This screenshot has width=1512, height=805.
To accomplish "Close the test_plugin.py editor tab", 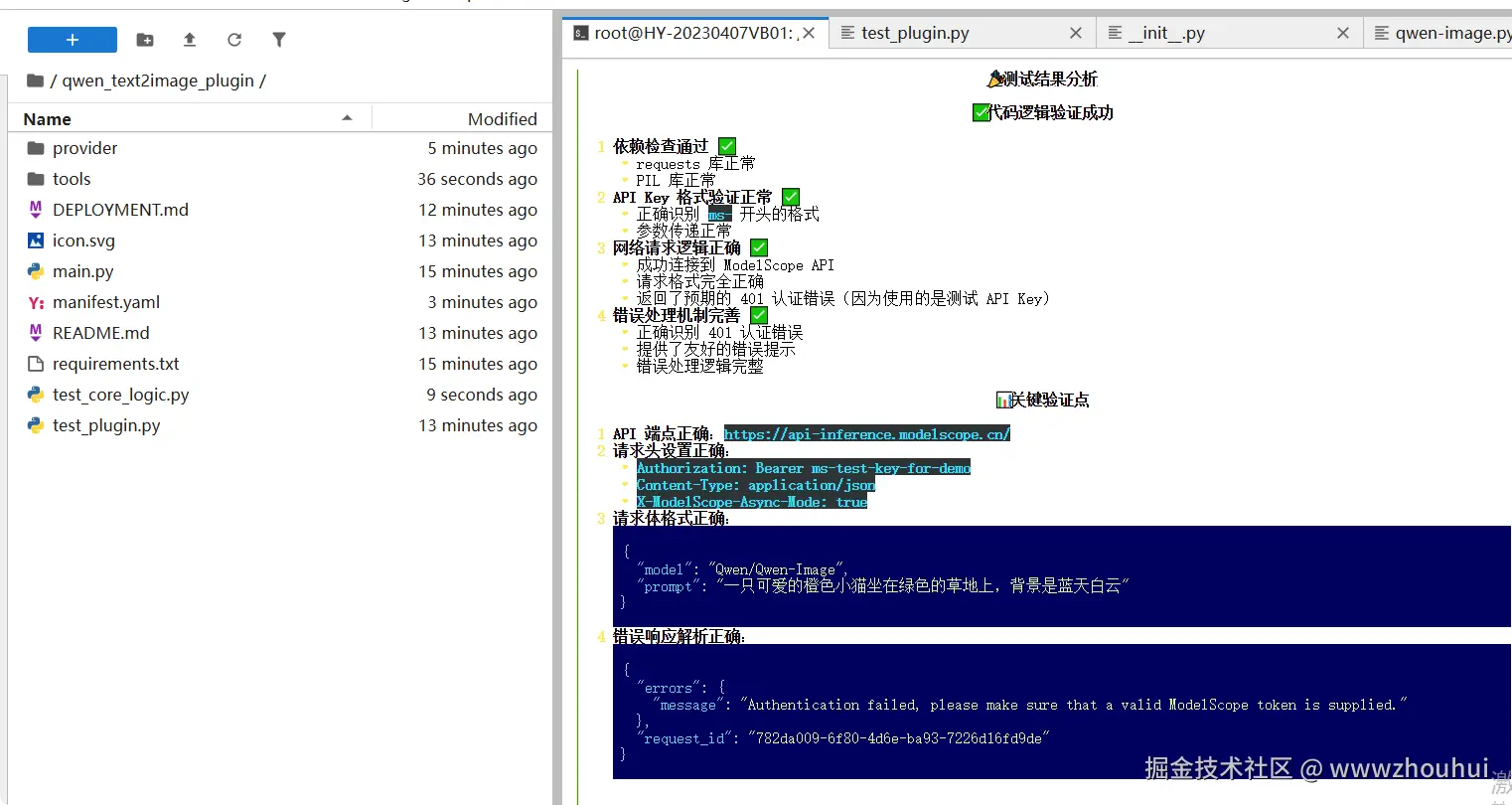I will click(x=1076, y=33).
